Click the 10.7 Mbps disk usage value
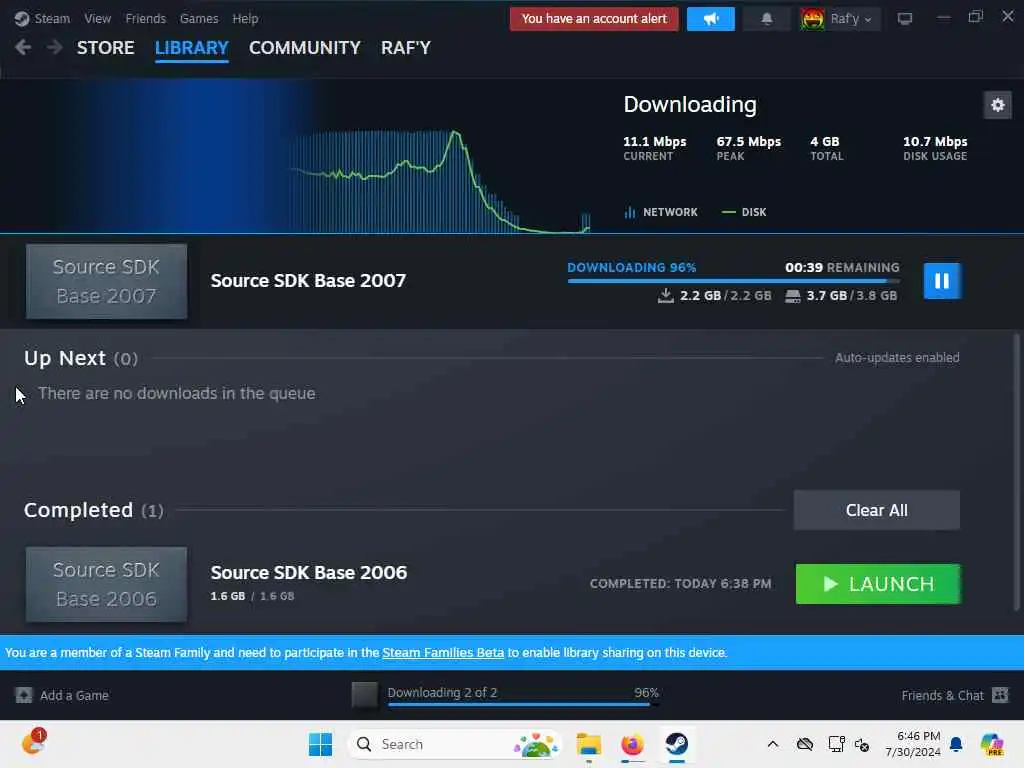Viewport: 1024px width, 768px height. (935, 142)
